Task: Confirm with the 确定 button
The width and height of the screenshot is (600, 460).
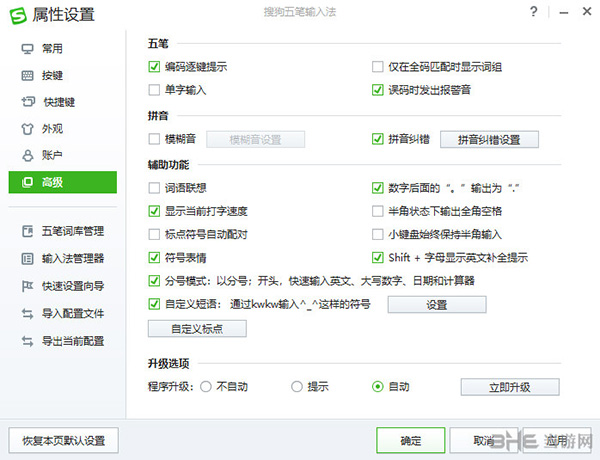Action: tap(411, 440)
